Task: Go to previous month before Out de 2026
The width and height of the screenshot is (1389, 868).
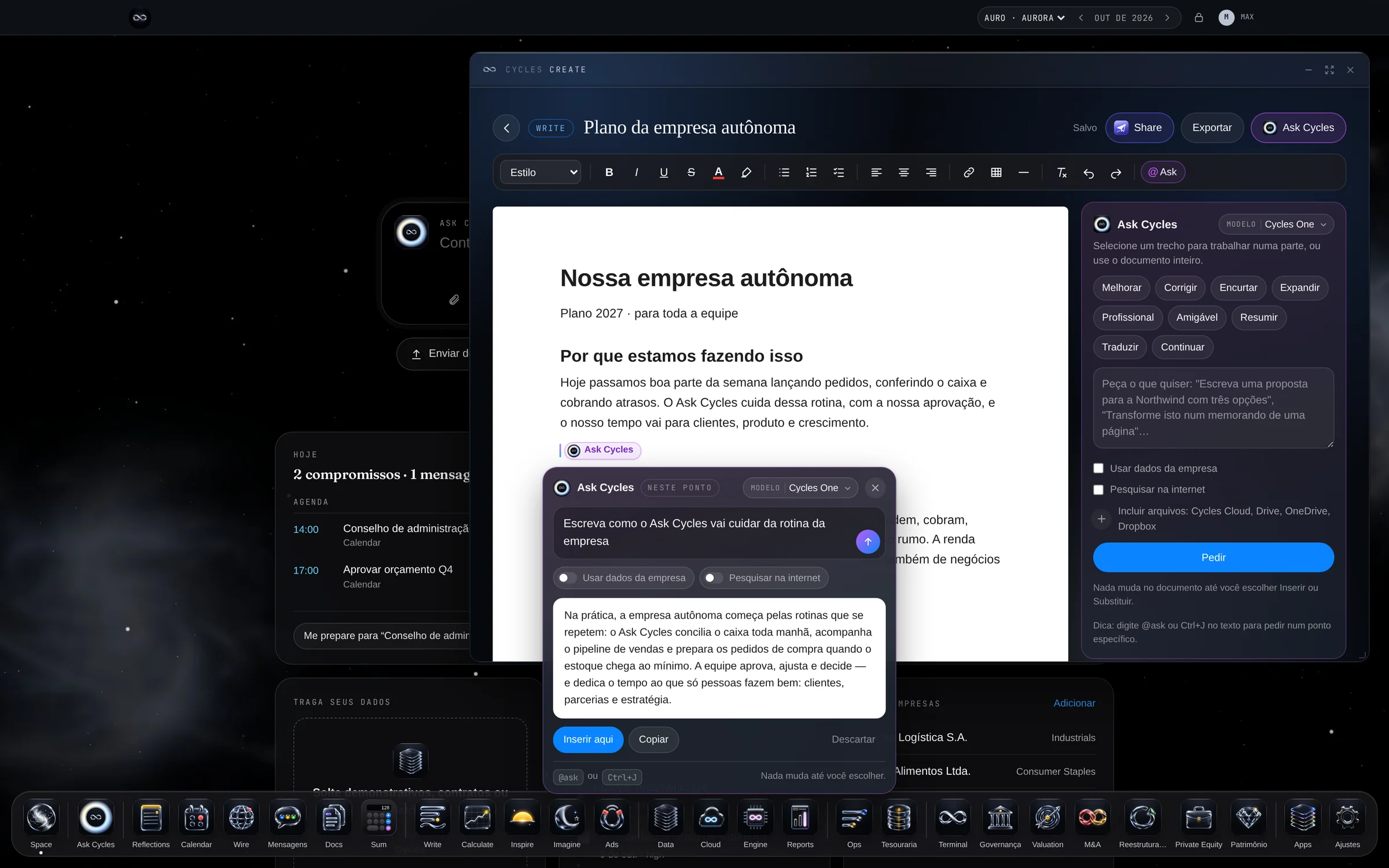Action: tap(1081, 18)
